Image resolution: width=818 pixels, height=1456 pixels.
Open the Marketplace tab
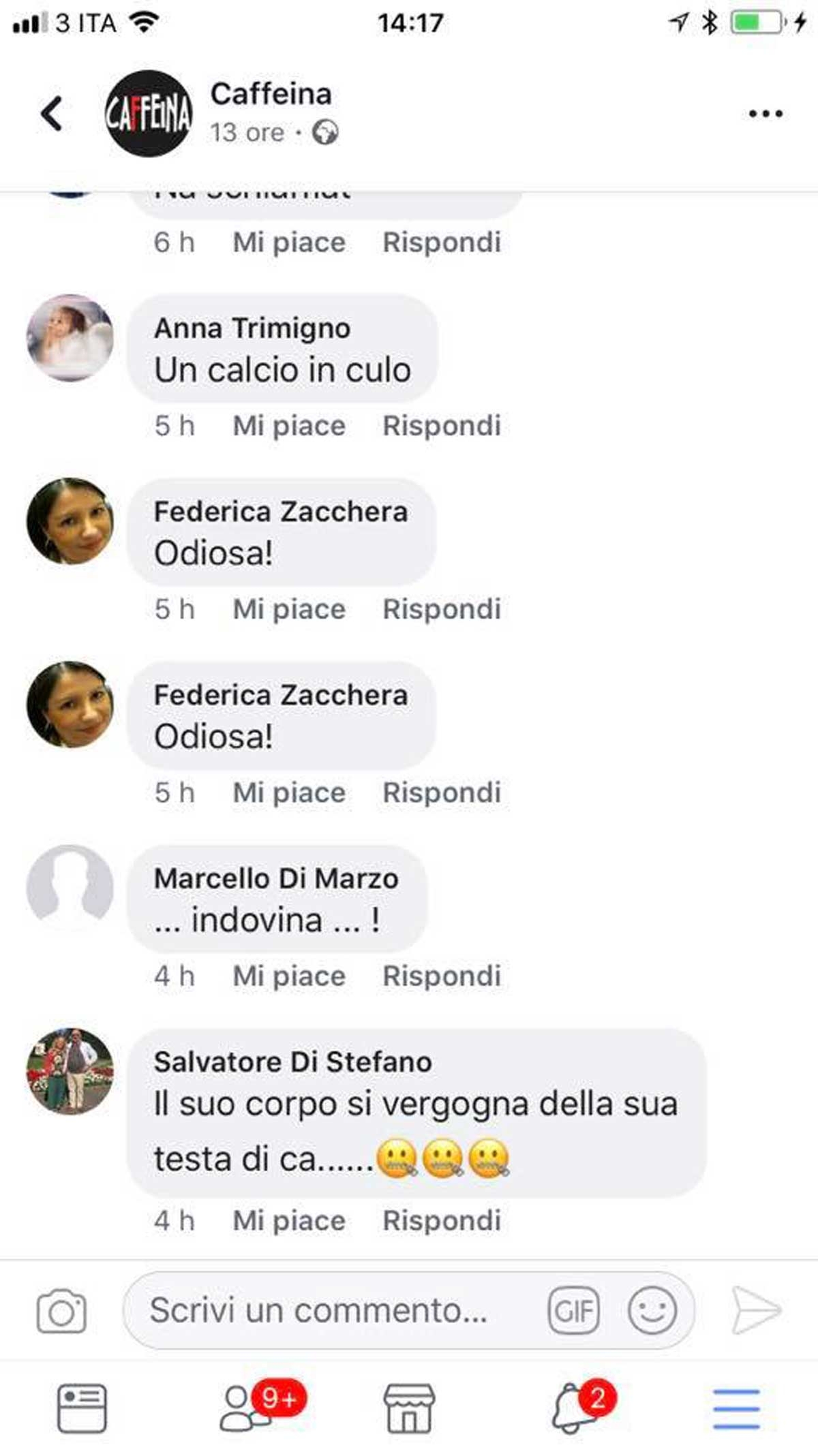409,1408
